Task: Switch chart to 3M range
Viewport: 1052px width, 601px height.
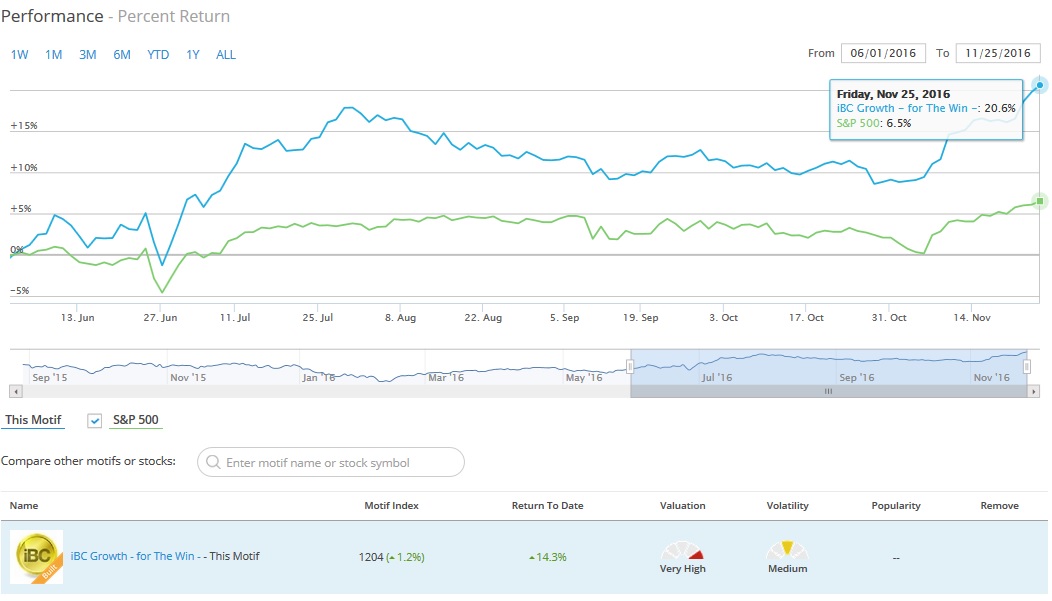Action: pyautogui.click(x=88, y=55)
